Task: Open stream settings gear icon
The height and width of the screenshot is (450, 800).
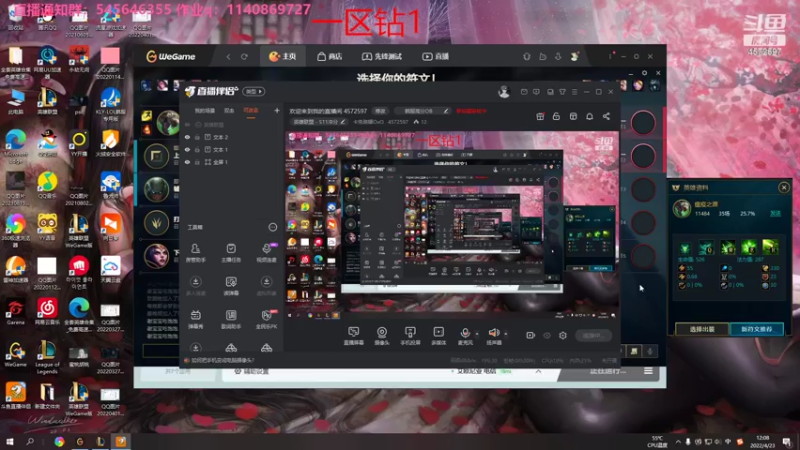Action: pyautogui.click(x=563, y=335)
